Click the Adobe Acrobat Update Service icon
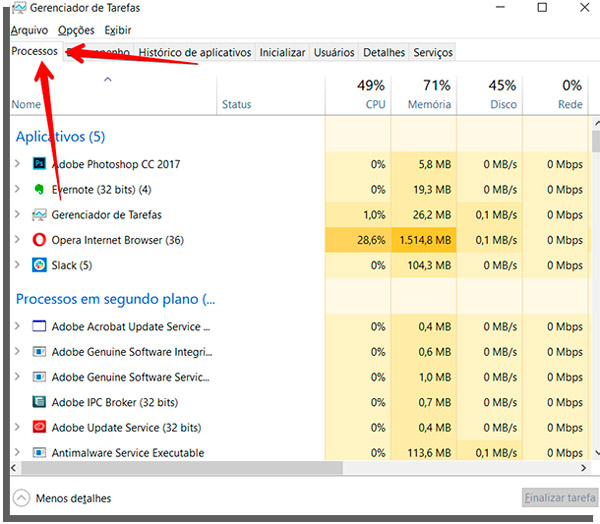 (39, 326)
